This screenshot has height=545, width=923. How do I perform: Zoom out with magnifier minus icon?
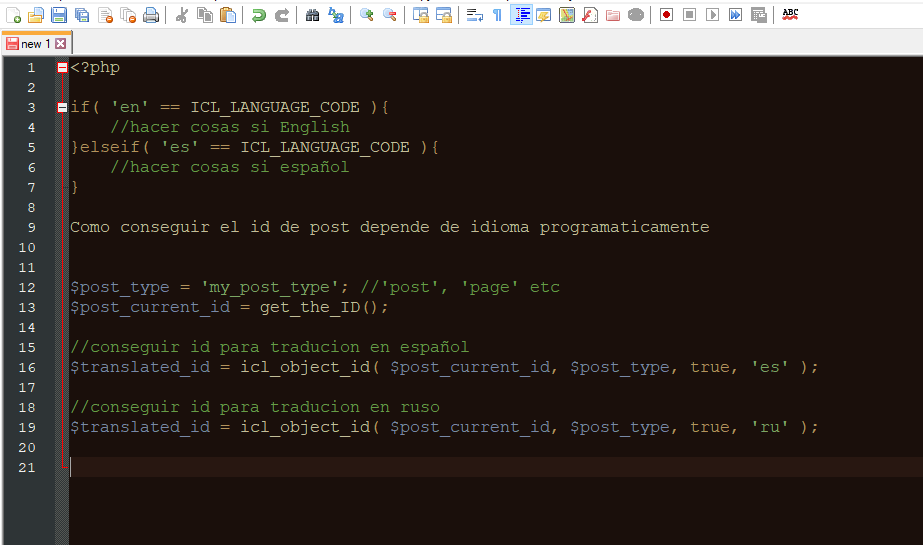point(390,15)
